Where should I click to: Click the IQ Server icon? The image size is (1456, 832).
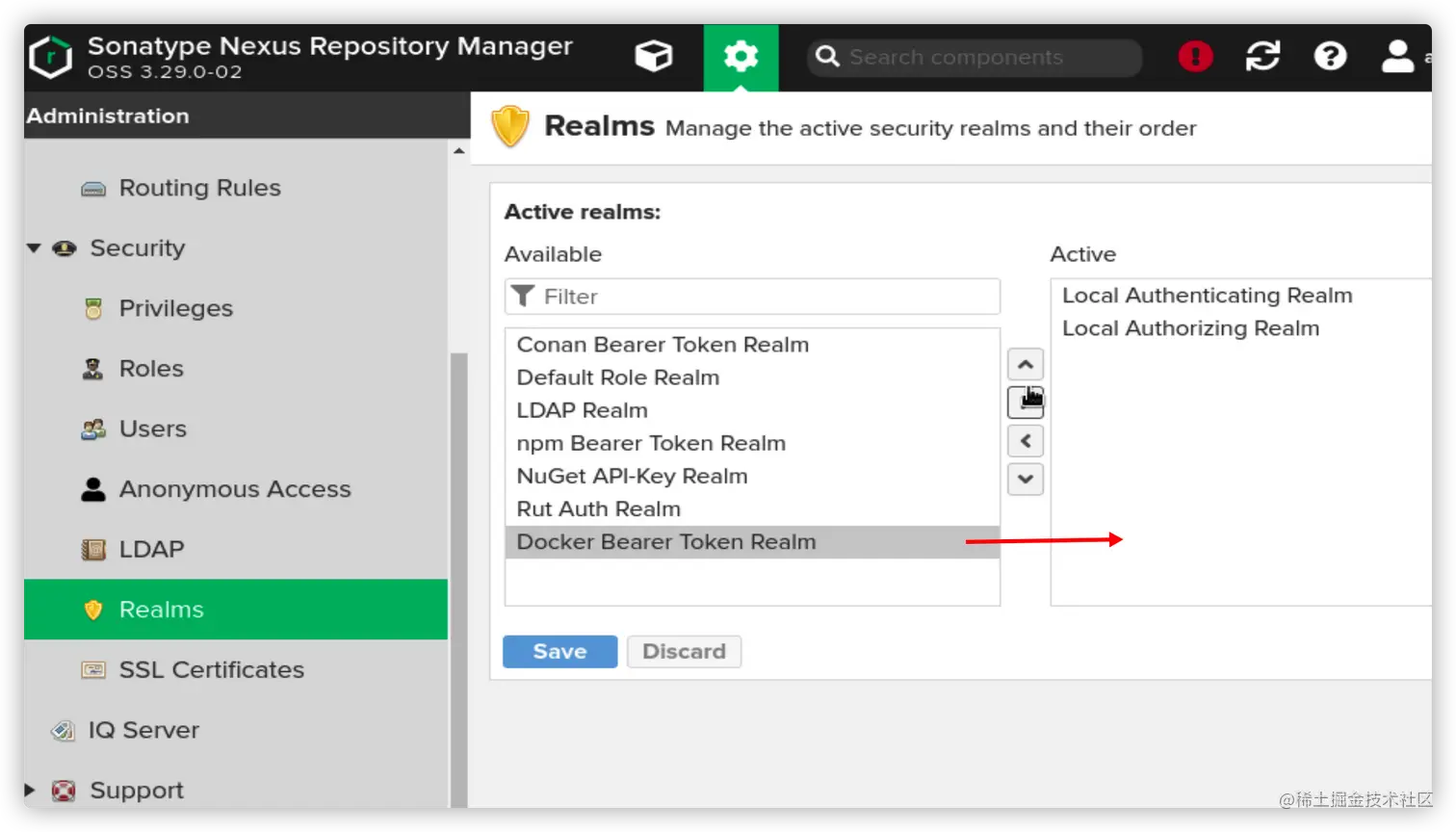63,731
